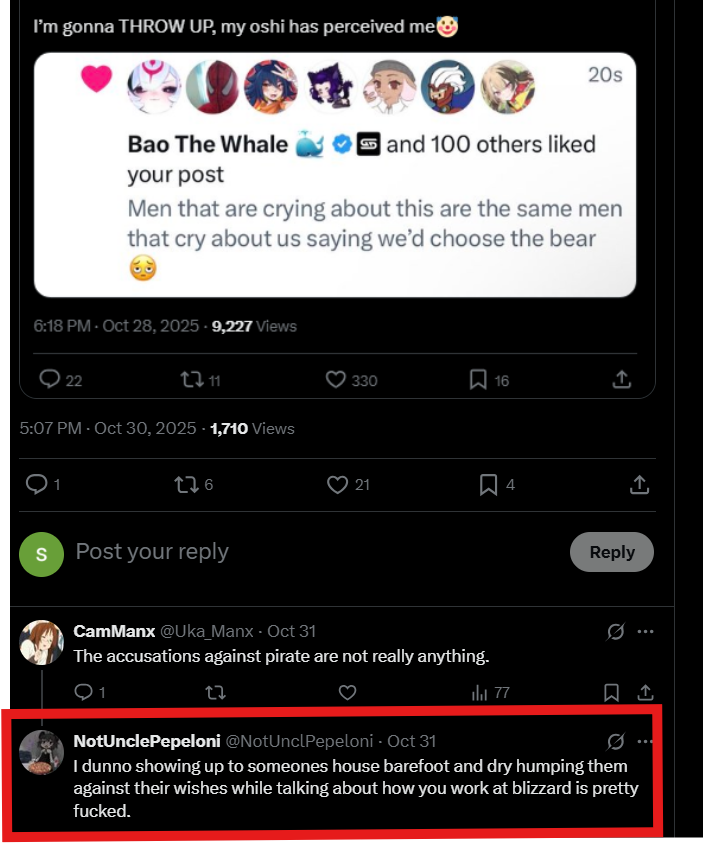
Task: Bookmark the main post with 4 bookmarks
Action: click(488, 485)
